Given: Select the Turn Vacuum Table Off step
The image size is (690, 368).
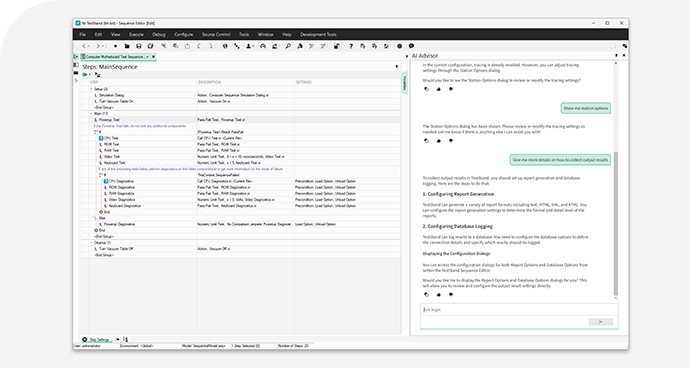Looking at the screenshot, I should 114,249.
